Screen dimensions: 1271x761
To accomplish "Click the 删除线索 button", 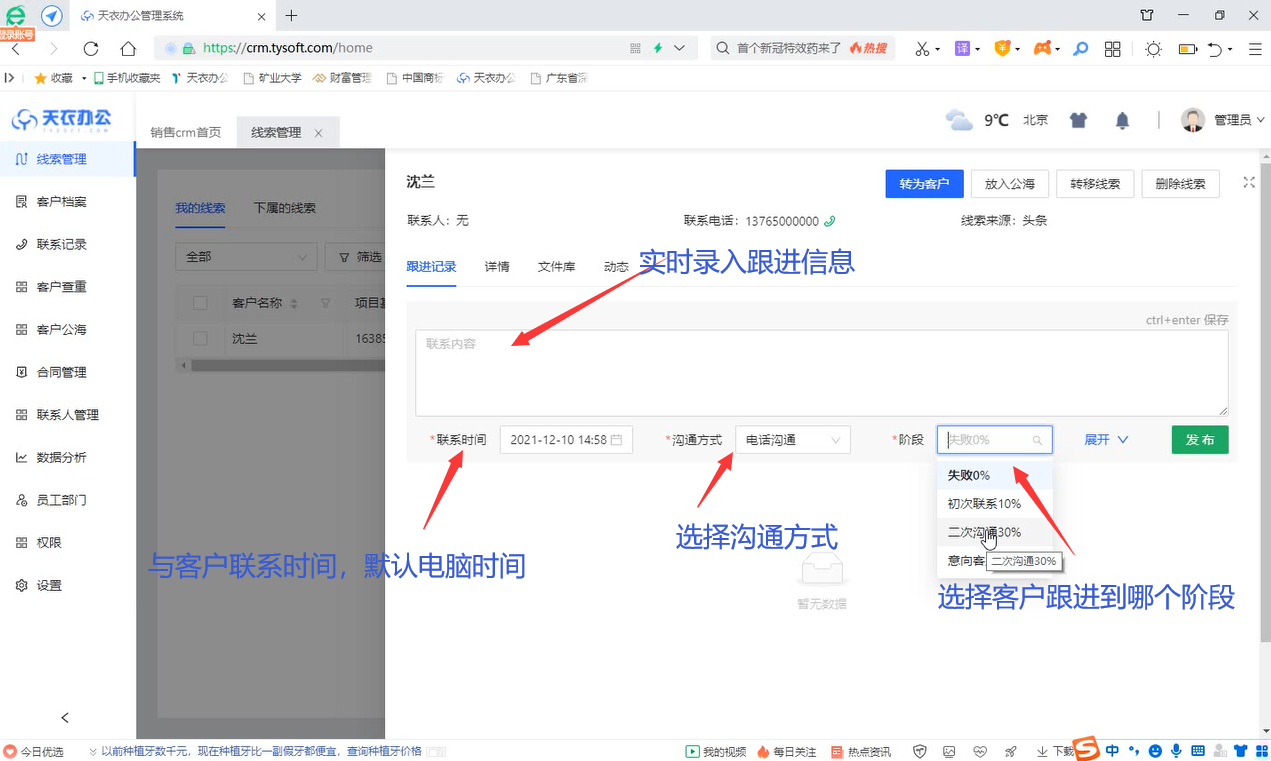I will 1180,184.
